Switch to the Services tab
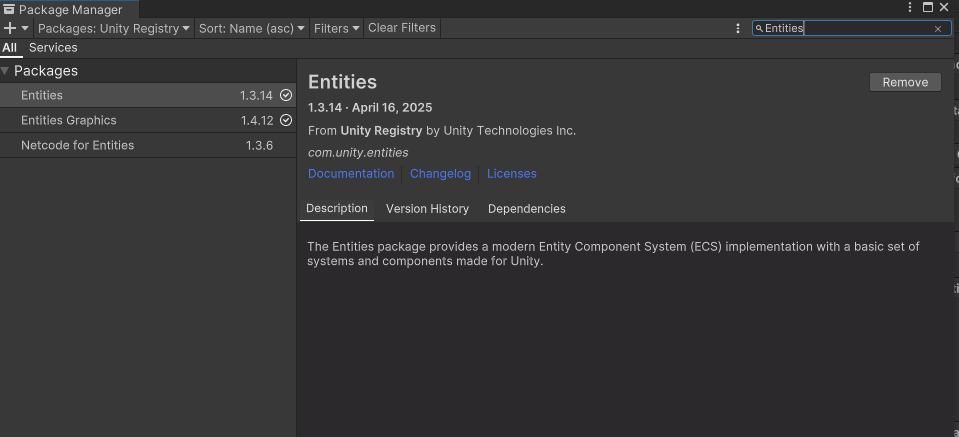 pyautogui.click(x=53, y=48)
